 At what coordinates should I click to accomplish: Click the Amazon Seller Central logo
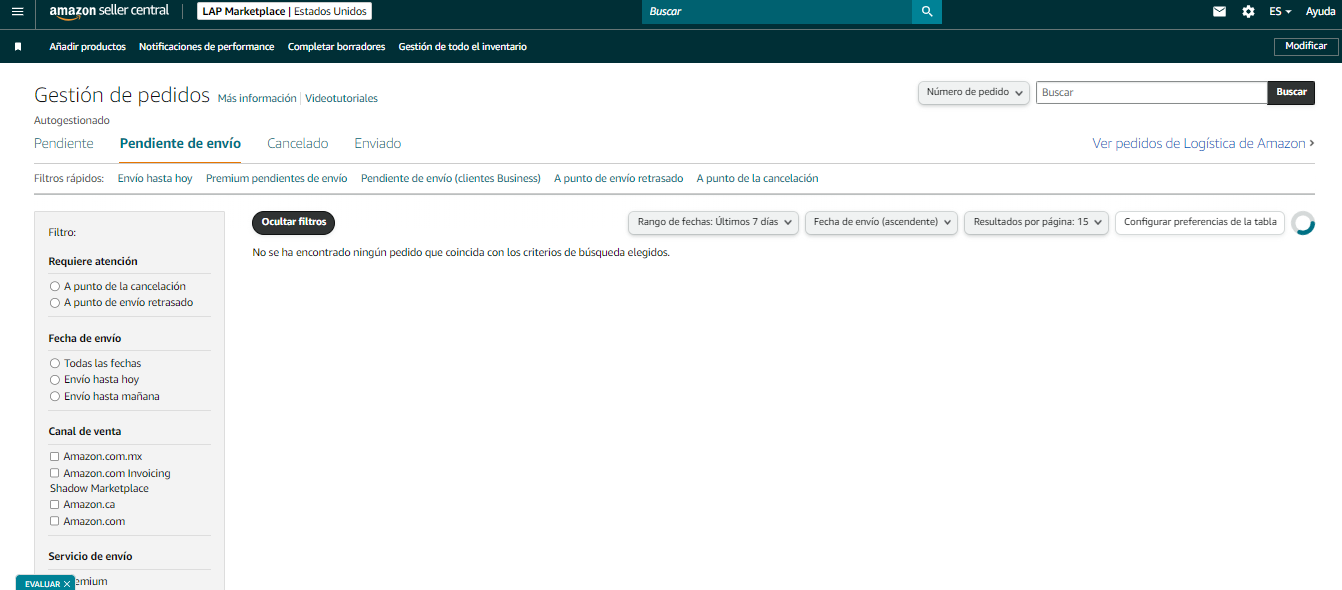[x=109, y=11]
